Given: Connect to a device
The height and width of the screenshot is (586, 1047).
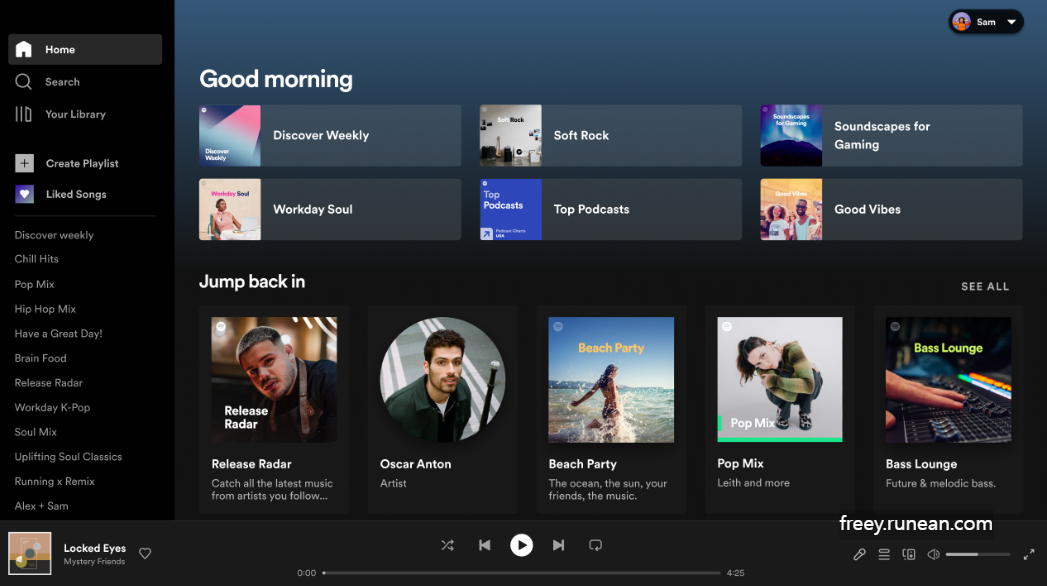Looking at the screenshot, I should tap(908, 553).
